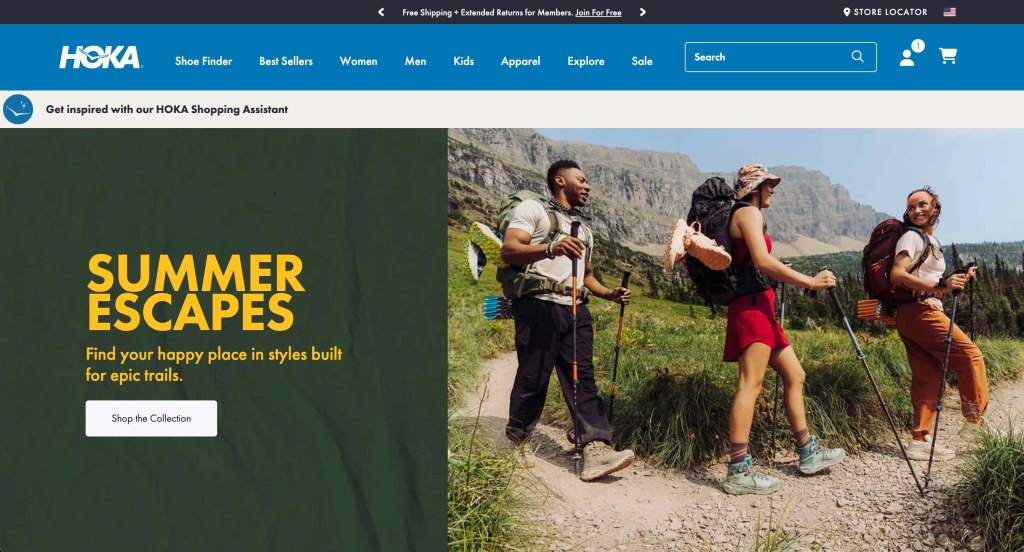This screenshot has height=552, width=1024.
Task: Expand the Apparel menu
Action: tap(520, 61)
